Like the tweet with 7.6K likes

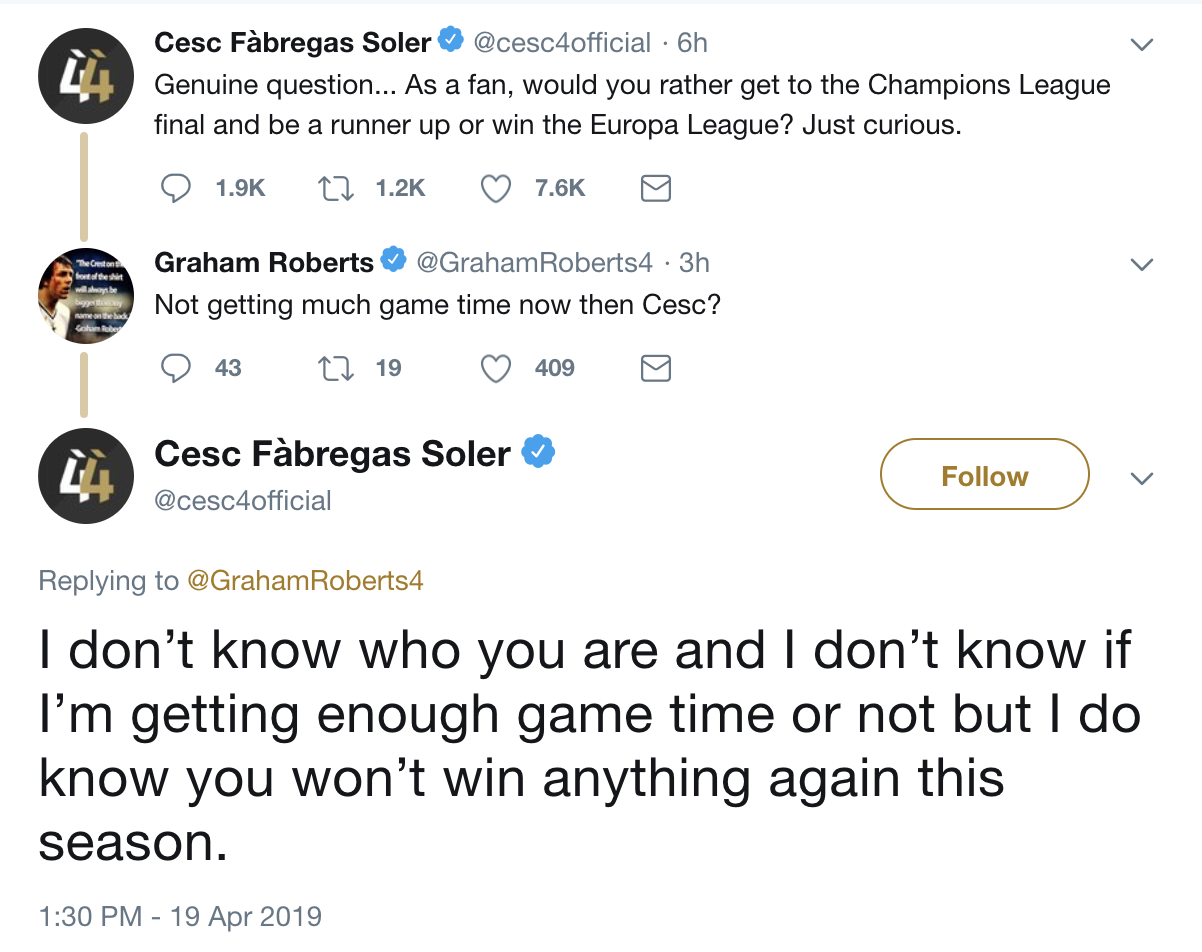click(496, 188)
